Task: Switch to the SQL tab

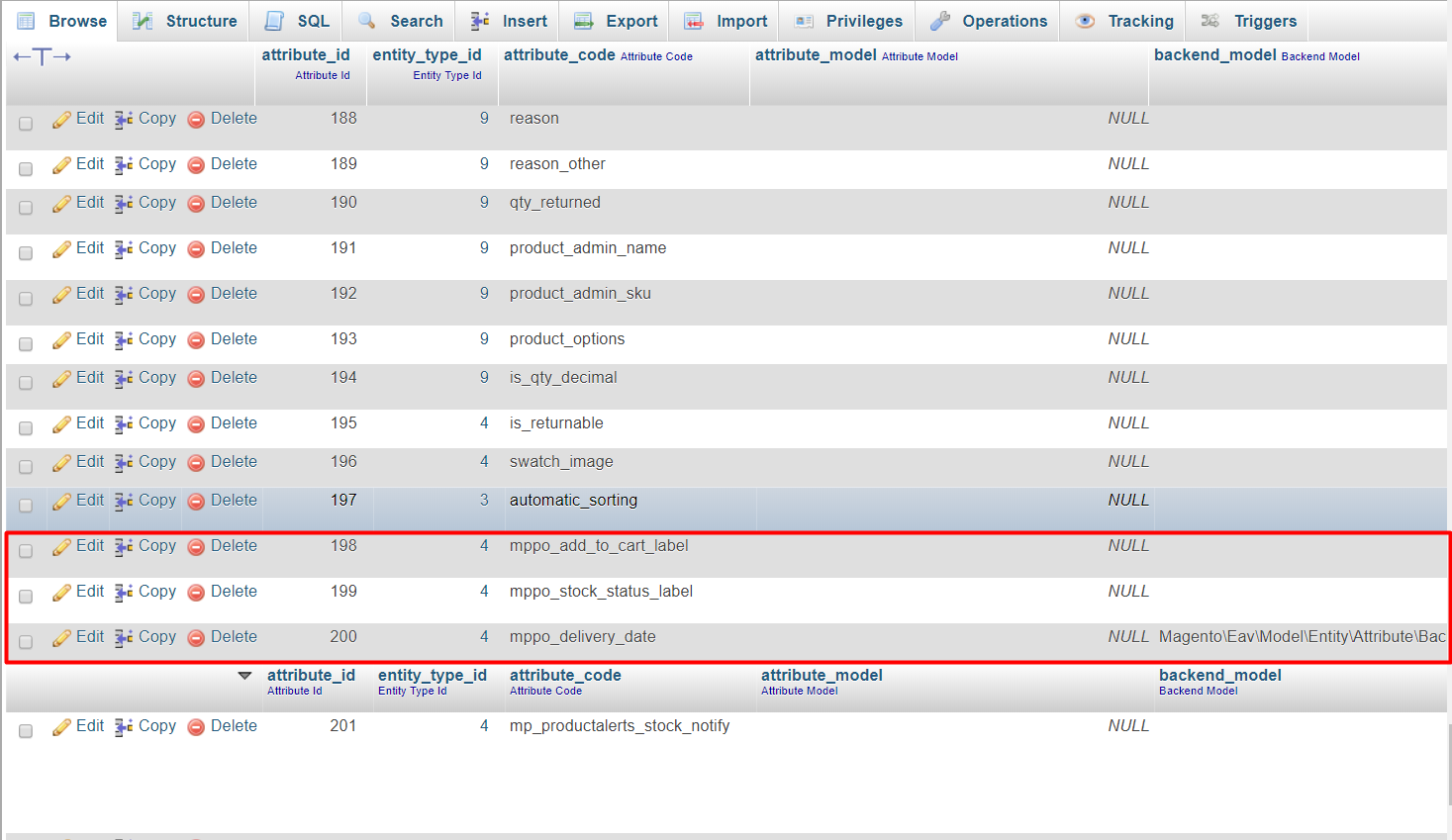Action: pyautogui.click(x=298, y=21)
